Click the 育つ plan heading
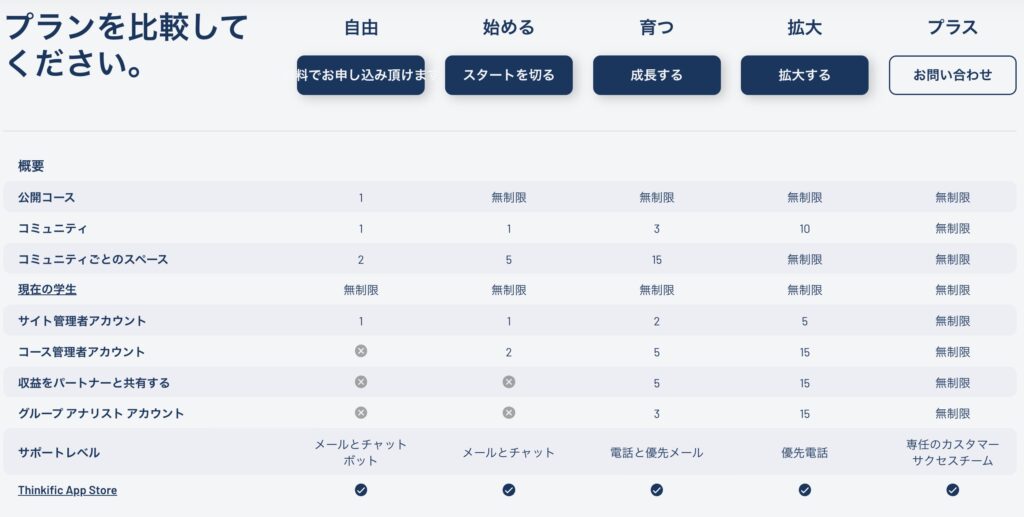This screenshot has height=517, width=1024. [656, 27]
